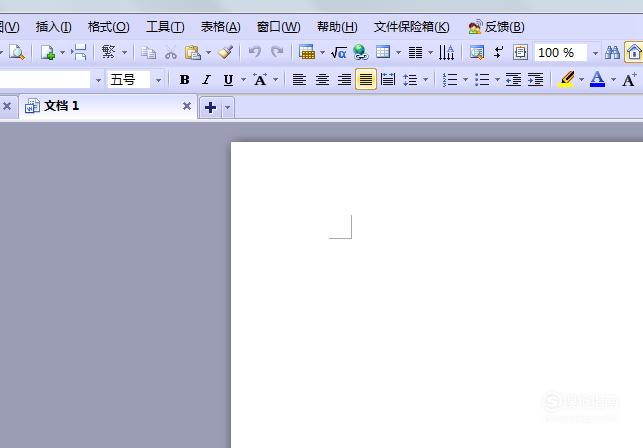Close the 文档 1 tab
643x448 pixels.
pyautogui.click(x=187, y=106)
